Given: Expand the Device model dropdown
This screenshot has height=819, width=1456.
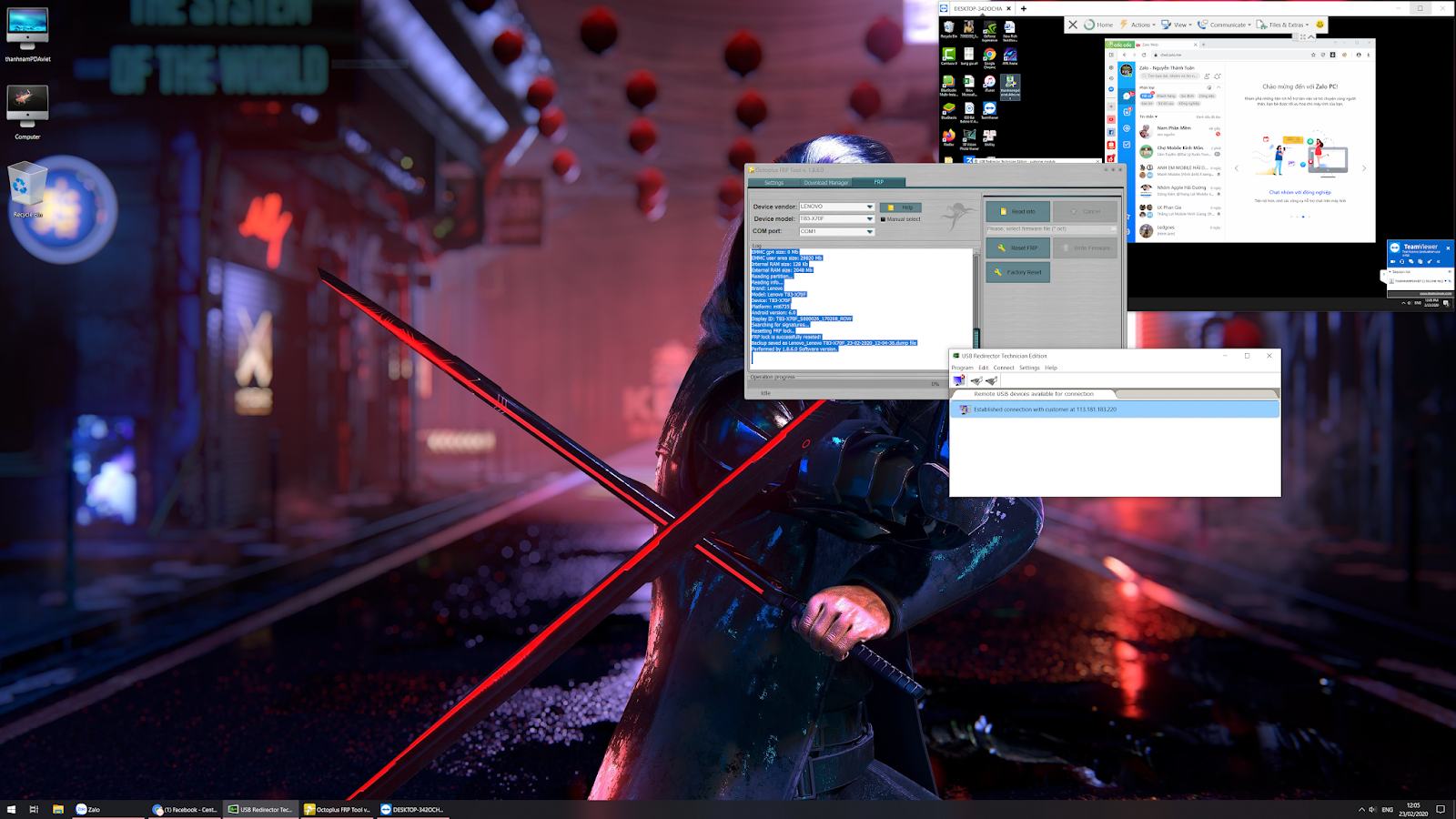Looking at the screenshot, I should coord(870,219).
